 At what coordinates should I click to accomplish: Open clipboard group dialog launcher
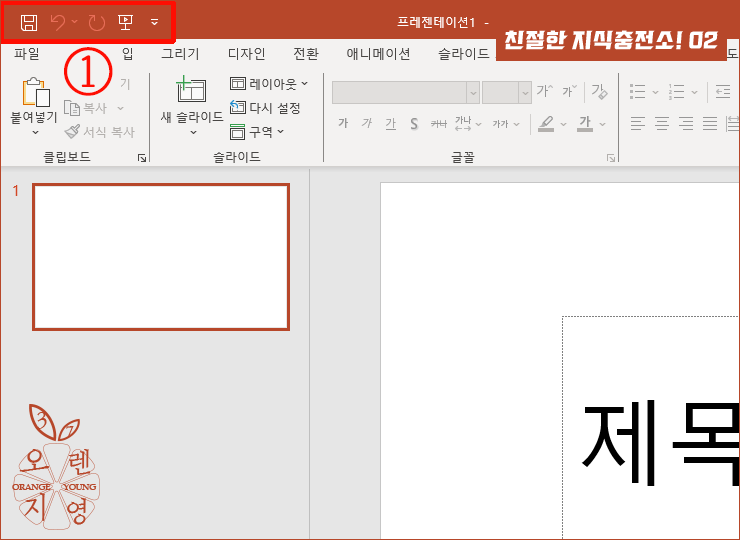pos(142,158)
